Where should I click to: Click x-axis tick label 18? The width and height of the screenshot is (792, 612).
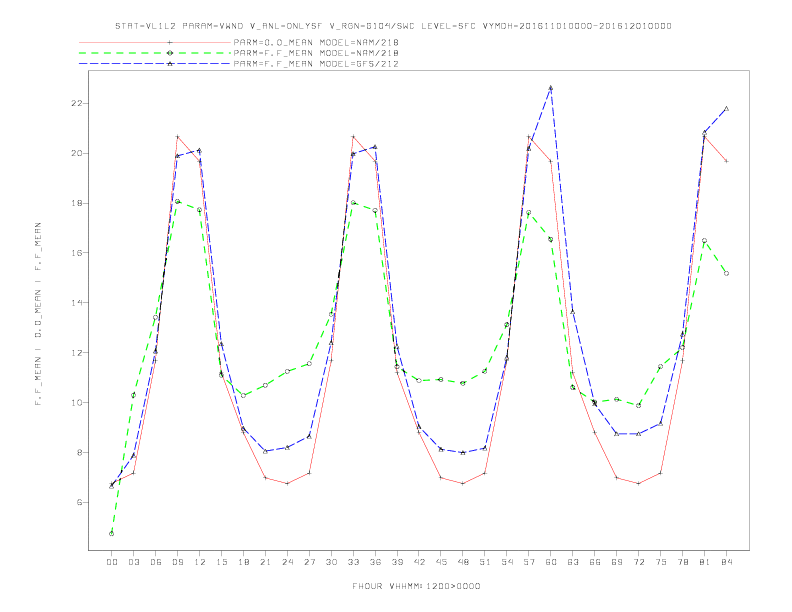click(x=243, y=562)
